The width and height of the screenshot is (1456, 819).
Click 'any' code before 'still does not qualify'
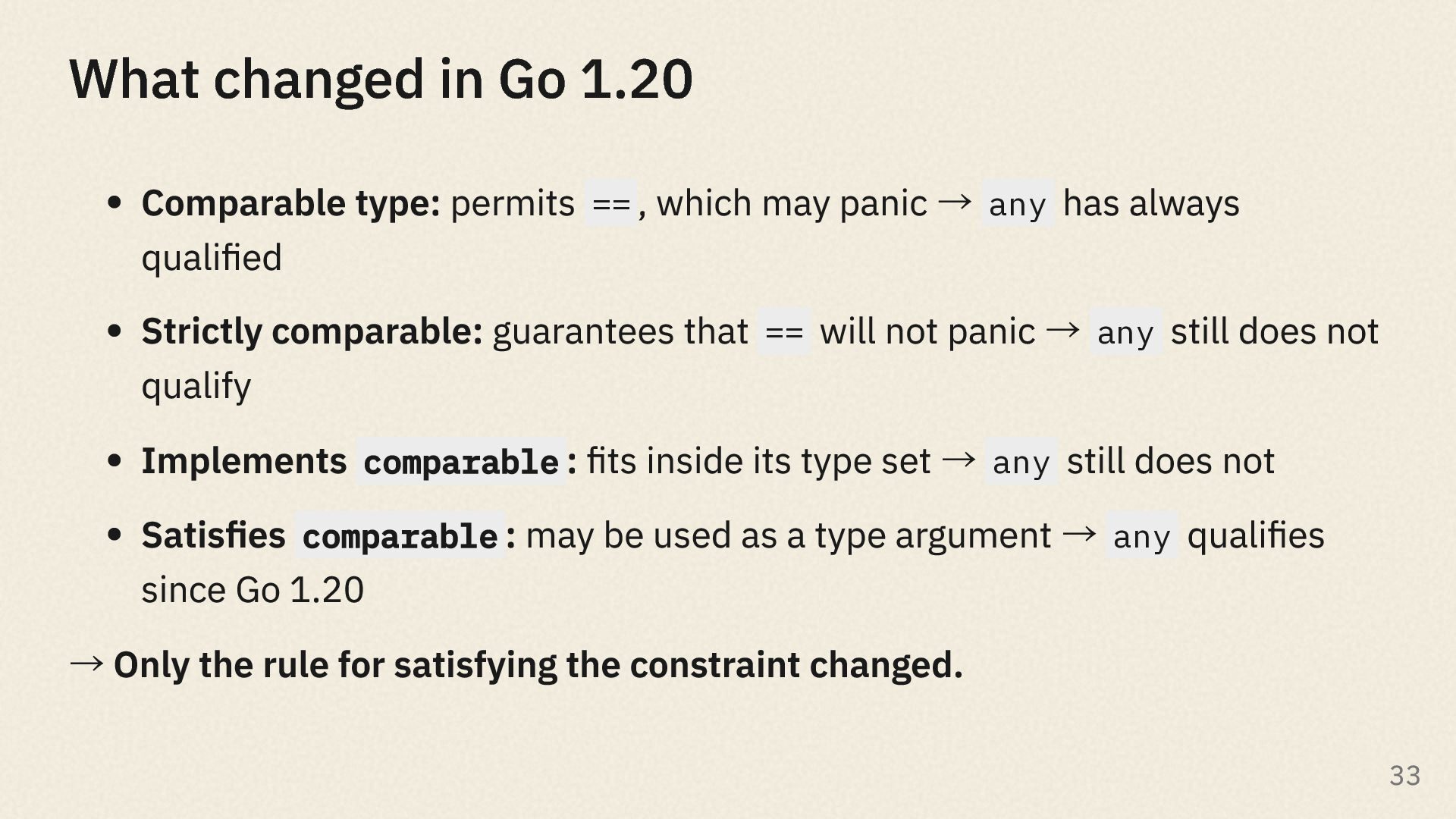tap(1125, 331)
